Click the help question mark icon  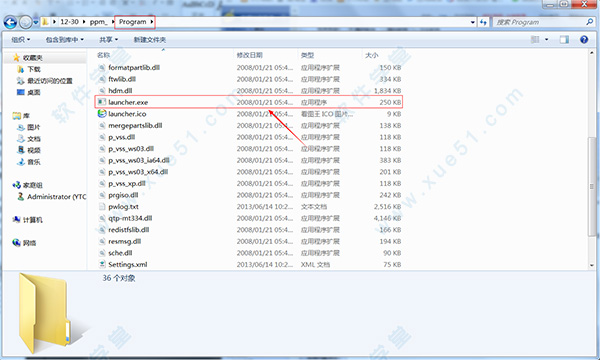tap(584, 39)
